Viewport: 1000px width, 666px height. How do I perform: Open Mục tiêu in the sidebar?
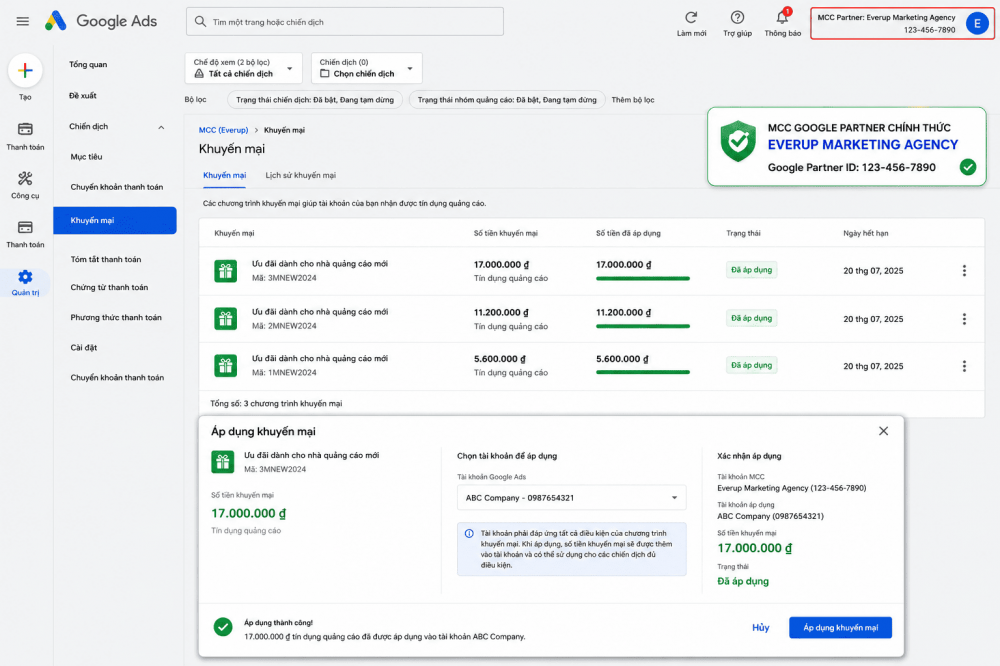(x=87, y=157)
